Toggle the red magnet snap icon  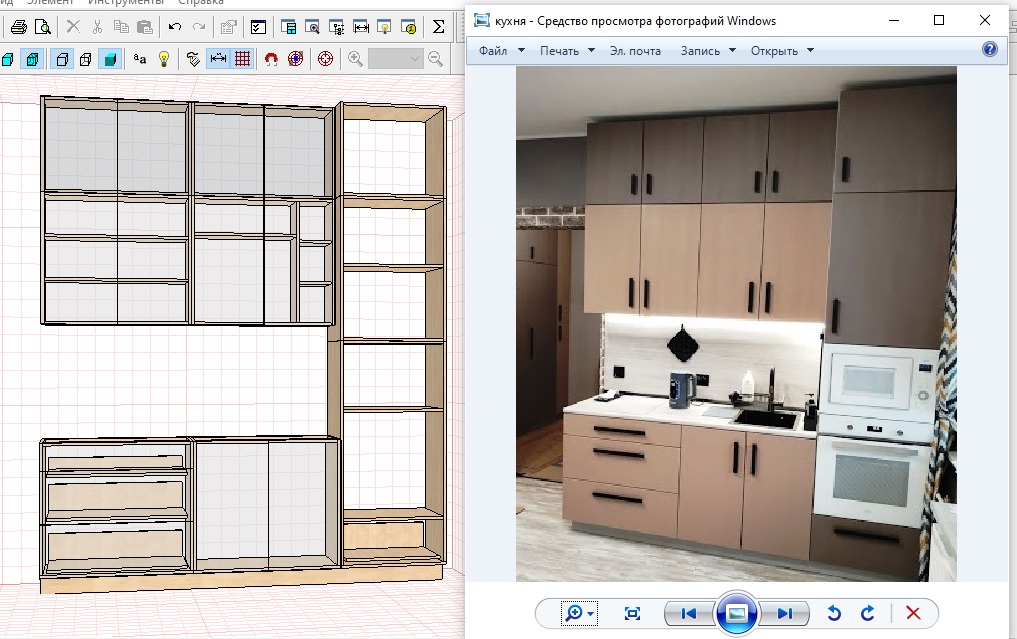[x=271, y=59]
